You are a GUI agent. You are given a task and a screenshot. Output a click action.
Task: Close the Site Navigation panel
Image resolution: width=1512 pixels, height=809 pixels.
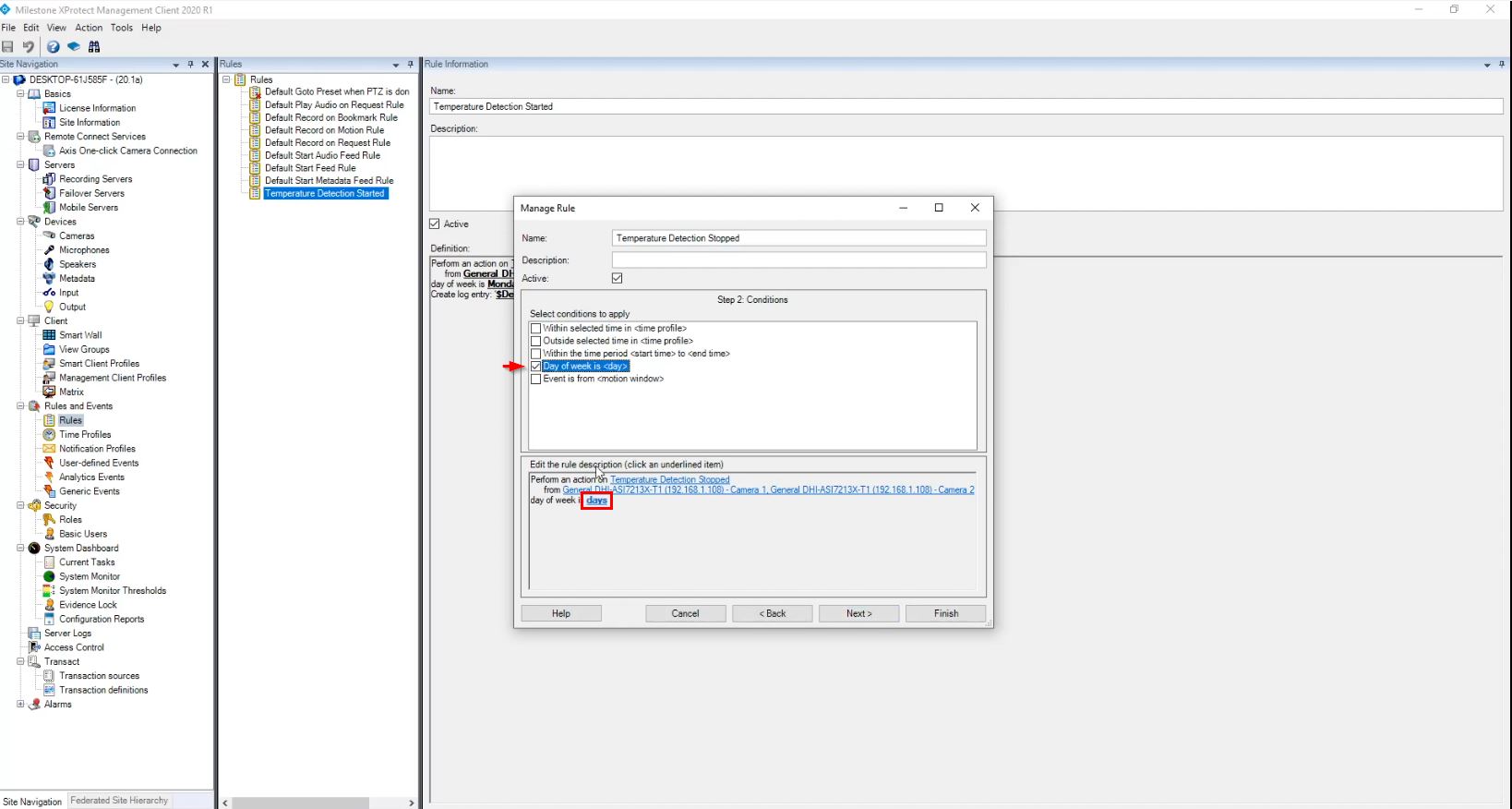click(205, 65)
